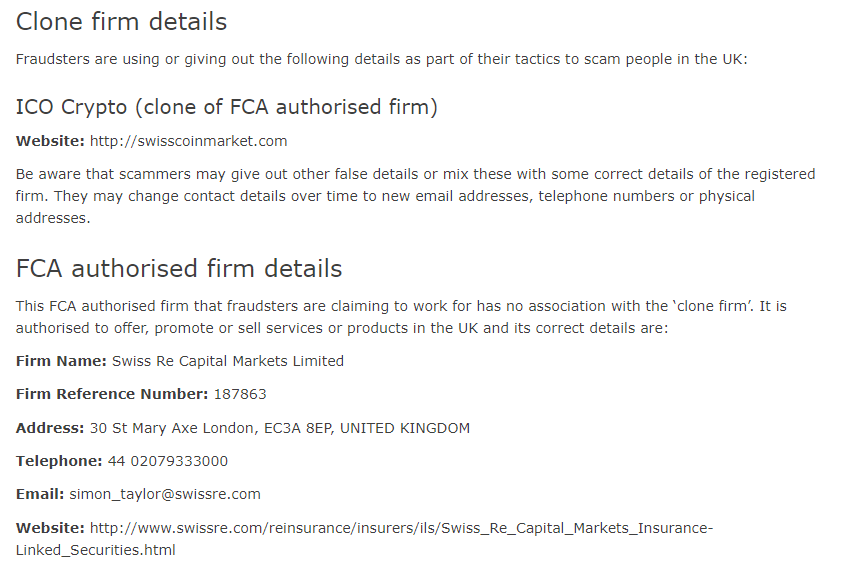Click the "Be aware that scammers" paragraph
This screenshot has height=575, width=849.
415,195
